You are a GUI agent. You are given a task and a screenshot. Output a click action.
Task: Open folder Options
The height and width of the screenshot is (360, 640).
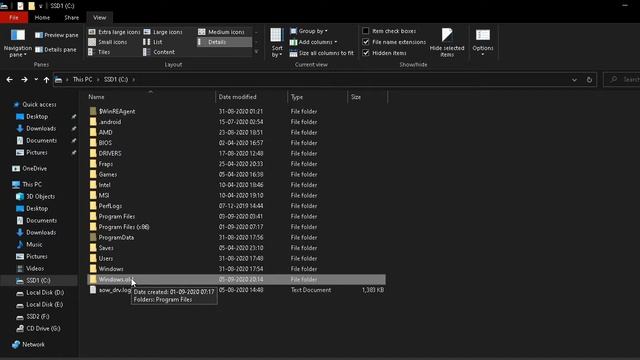coord(483,43)
